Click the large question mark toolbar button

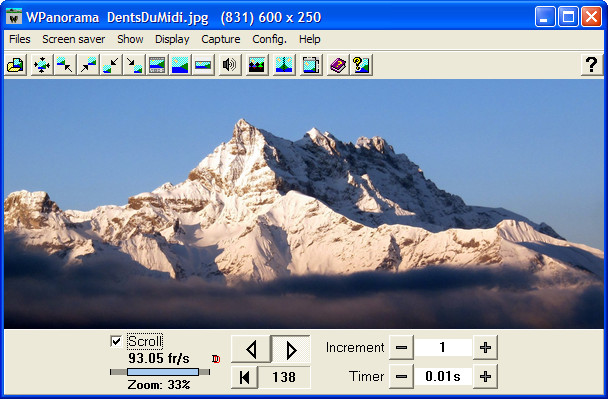pyautogui.click(x=591, y=65)
